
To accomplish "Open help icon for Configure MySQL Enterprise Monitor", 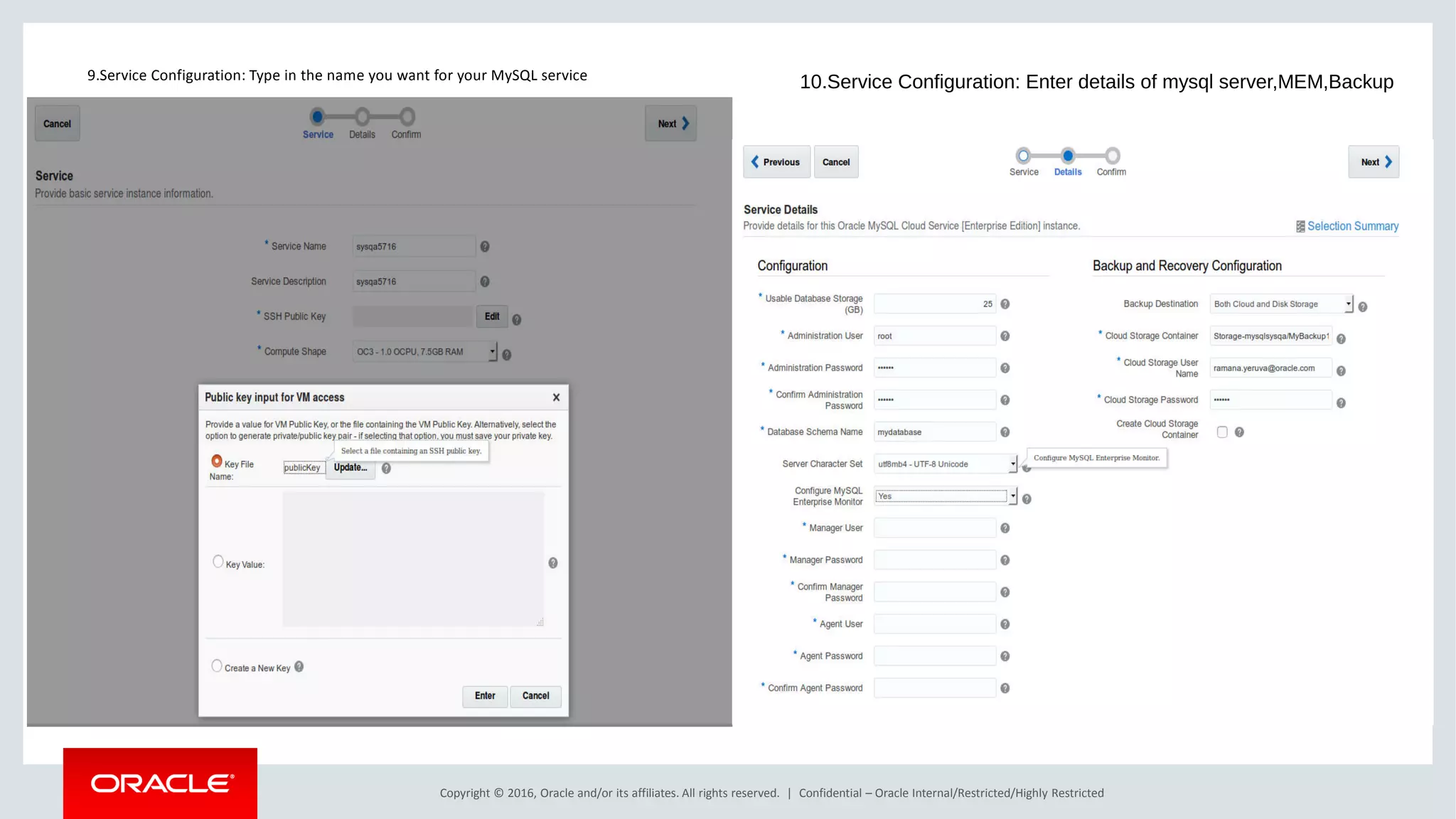I will (x=1027, y=499).
